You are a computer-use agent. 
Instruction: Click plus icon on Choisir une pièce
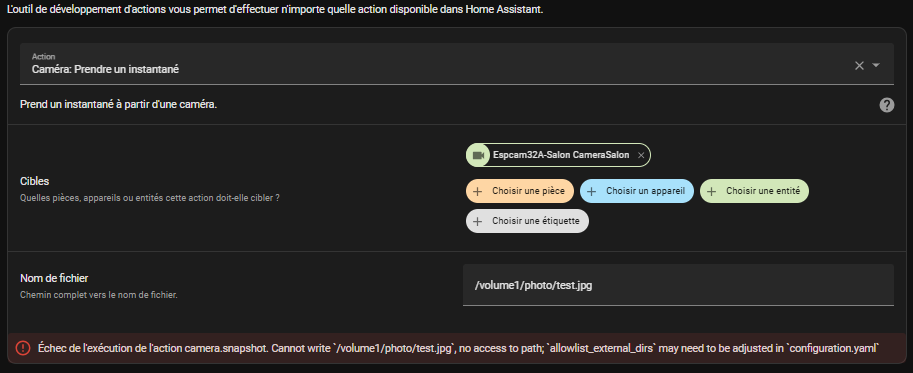[477, 191]
